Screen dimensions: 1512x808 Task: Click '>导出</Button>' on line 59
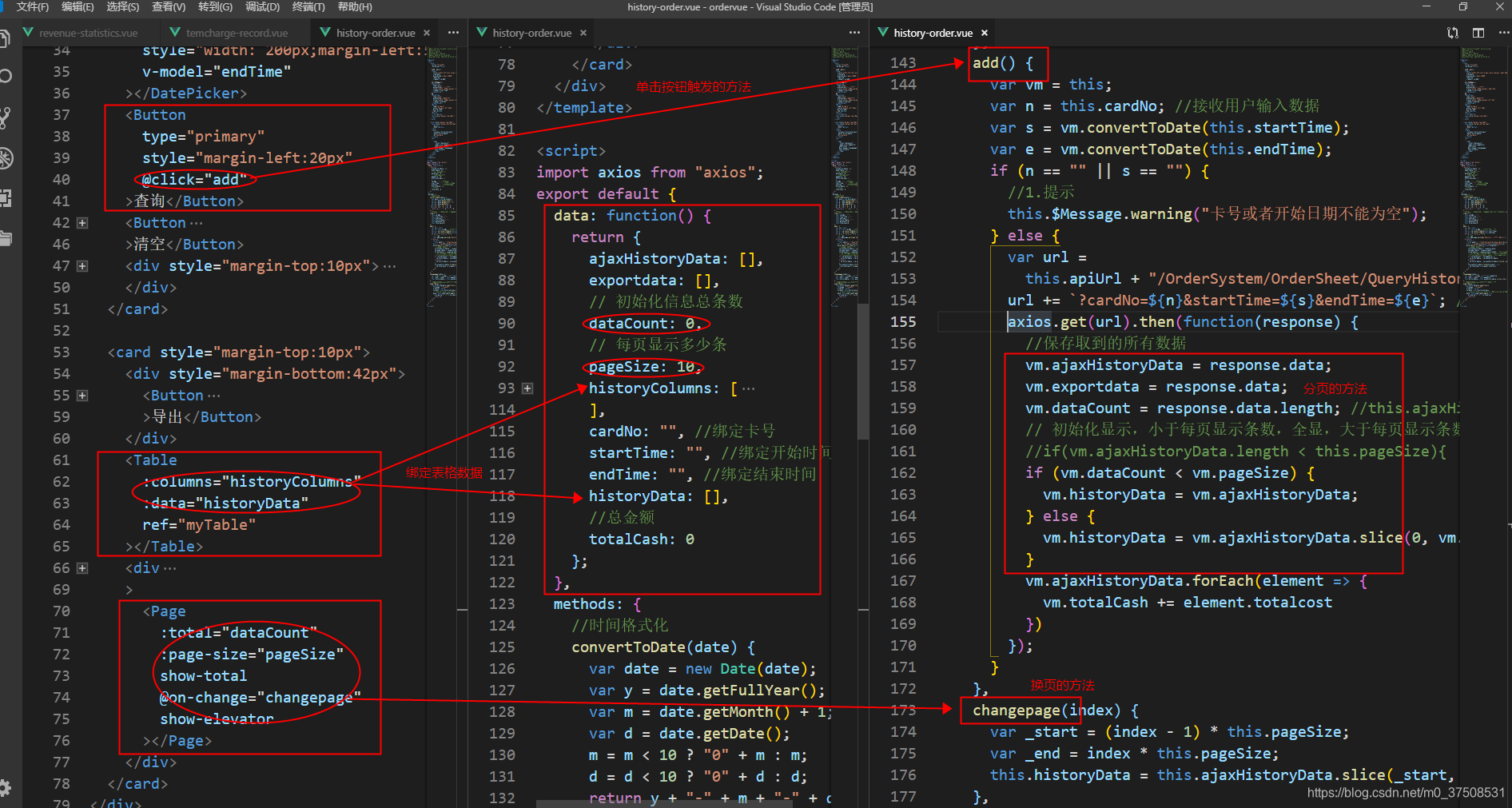pos(202,417)
